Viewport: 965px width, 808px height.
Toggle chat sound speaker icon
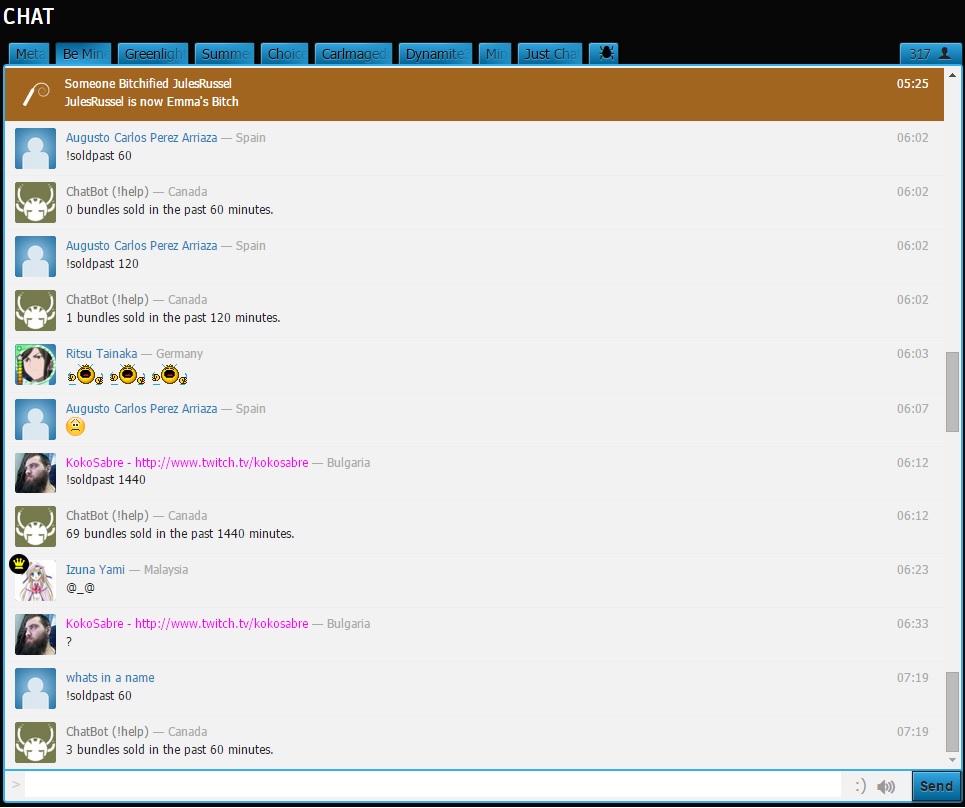pos(886,786)
